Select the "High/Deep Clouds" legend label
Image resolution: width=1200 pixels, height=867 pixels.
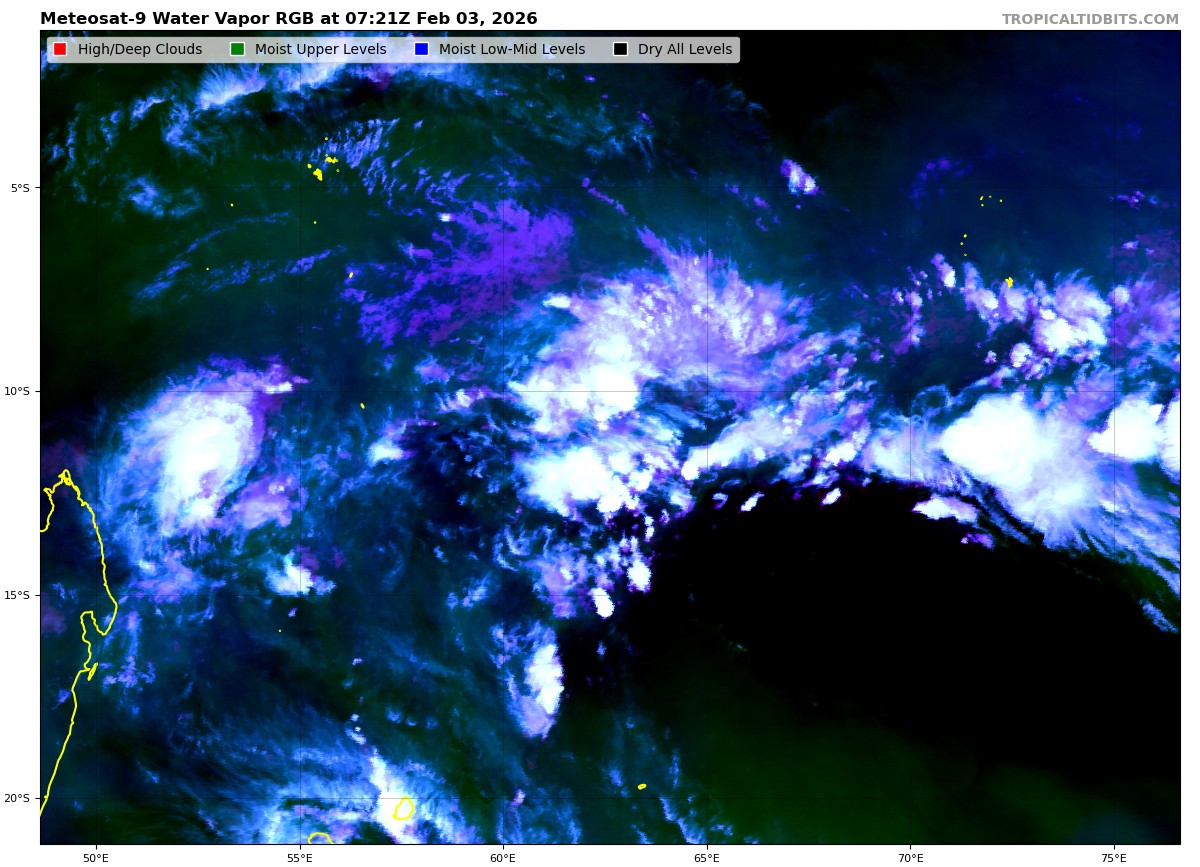(140, 50)
